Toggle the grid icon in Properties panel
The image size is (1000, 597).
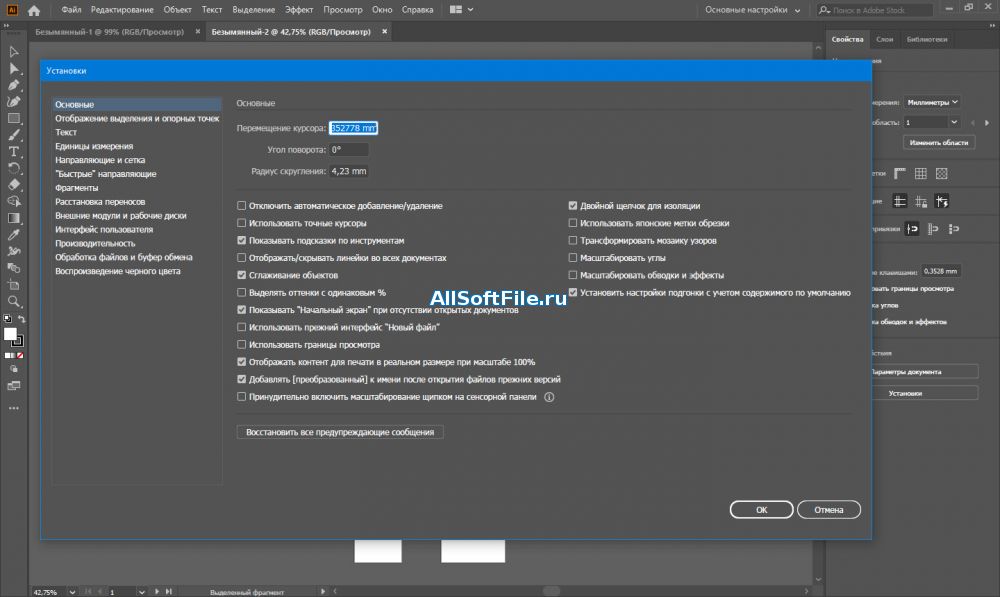pos(920,174)
